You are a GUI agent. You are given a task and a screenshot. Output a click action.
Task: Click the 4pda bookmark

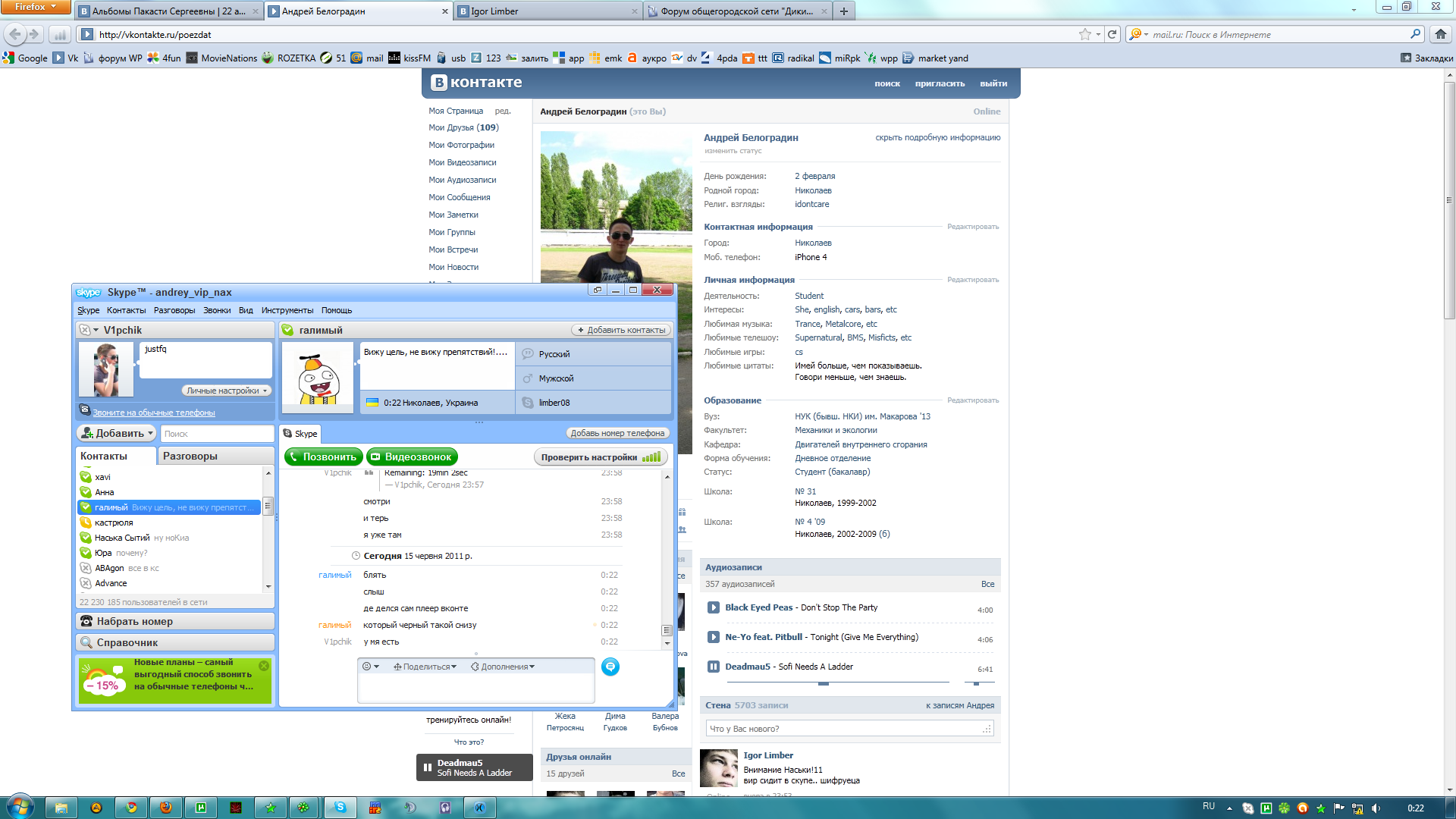[x=719, y=58]
